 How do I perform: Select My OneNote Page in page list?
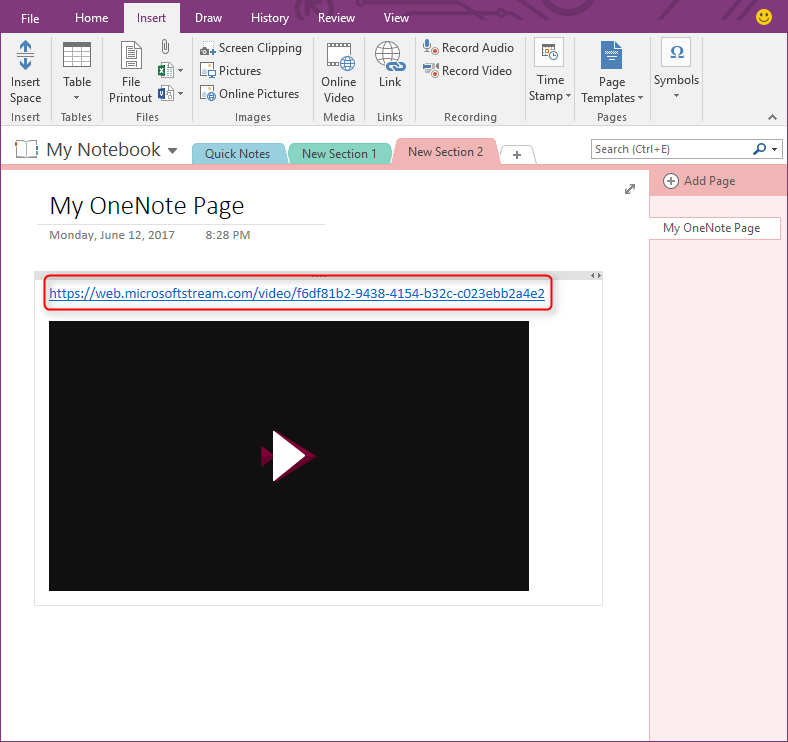point(714,228)
